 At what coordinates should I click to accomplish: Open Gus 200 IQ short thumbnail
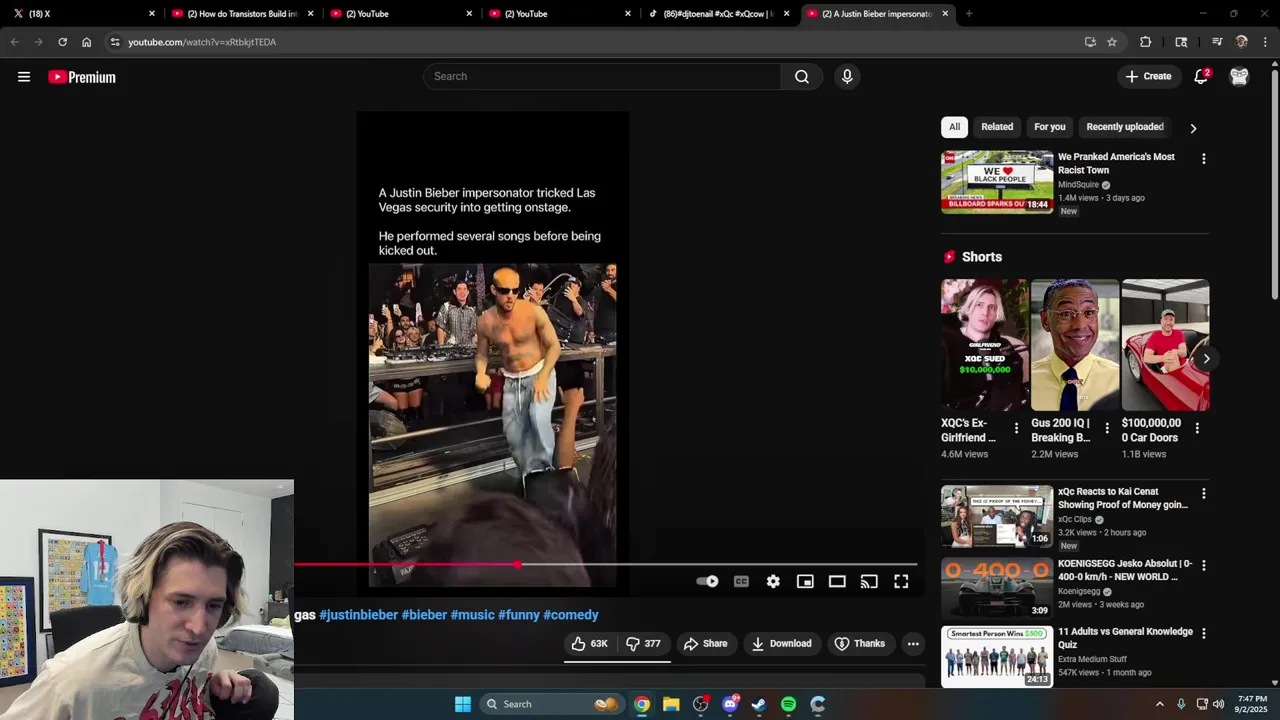tap(1075, 345)
